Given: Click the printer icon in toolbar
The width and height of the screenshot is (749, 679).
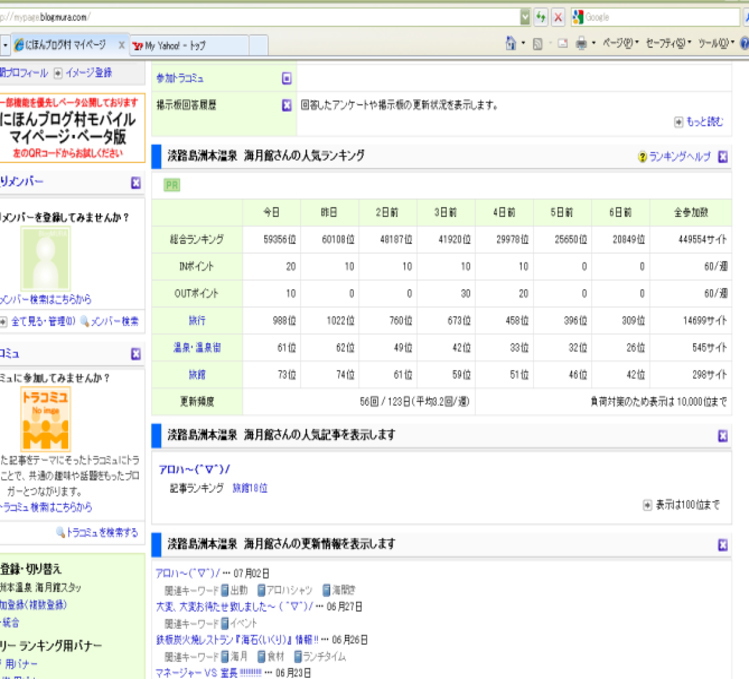Looking at the screenshot, I should 581,44.
